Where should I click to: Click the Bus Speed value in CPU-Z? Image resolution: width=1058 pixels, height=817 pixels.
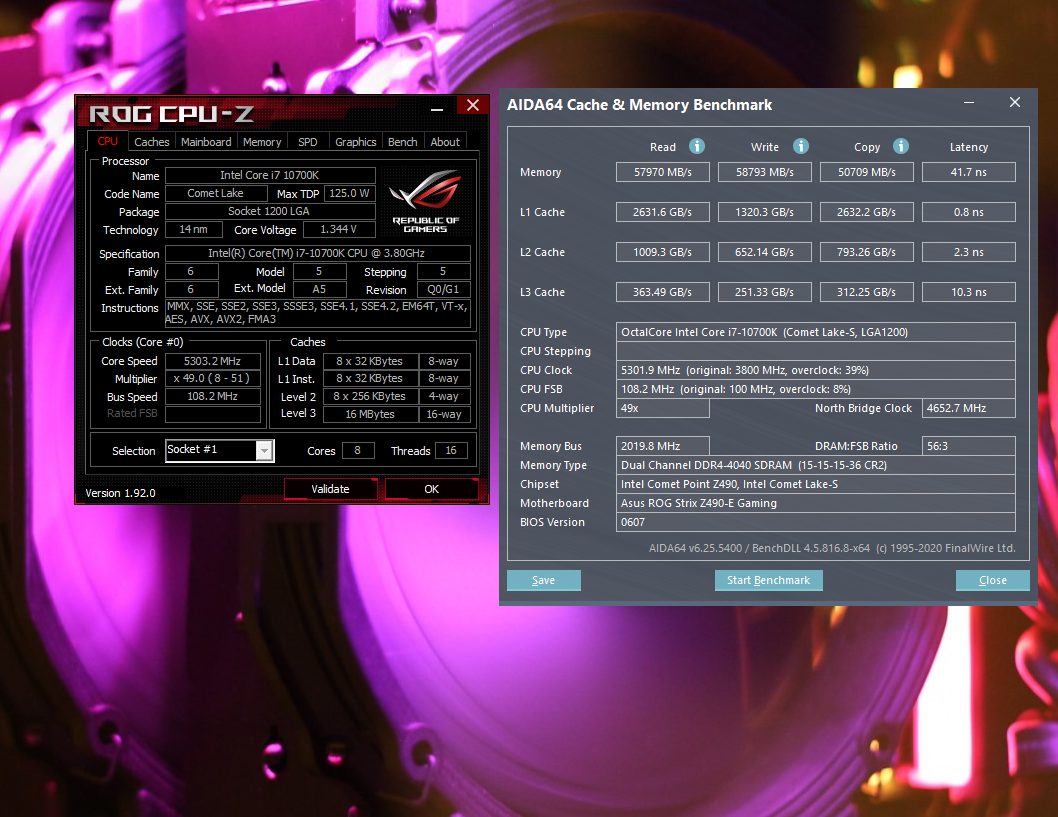pyautogui.click(x=213, y=397)
